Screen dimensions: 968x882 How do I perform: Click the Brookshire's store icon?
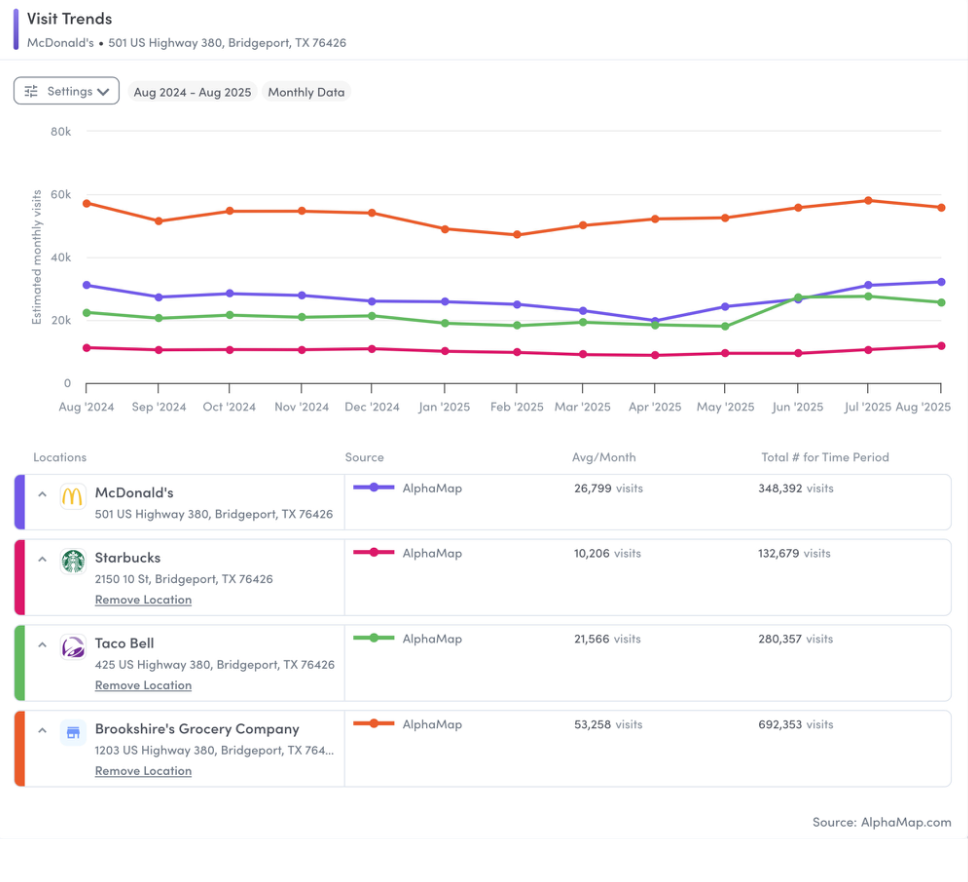[x=73, y=733]
